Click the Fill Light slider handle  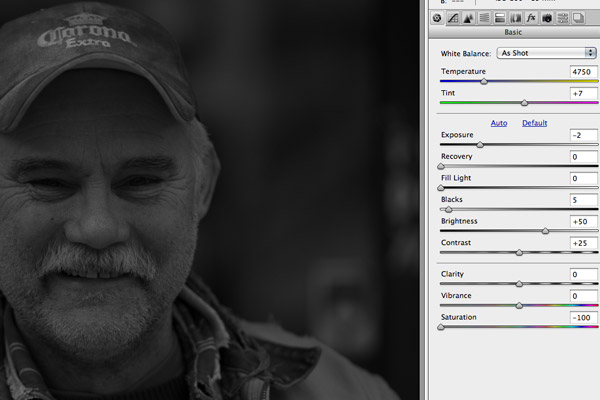[x=441, y=188]
